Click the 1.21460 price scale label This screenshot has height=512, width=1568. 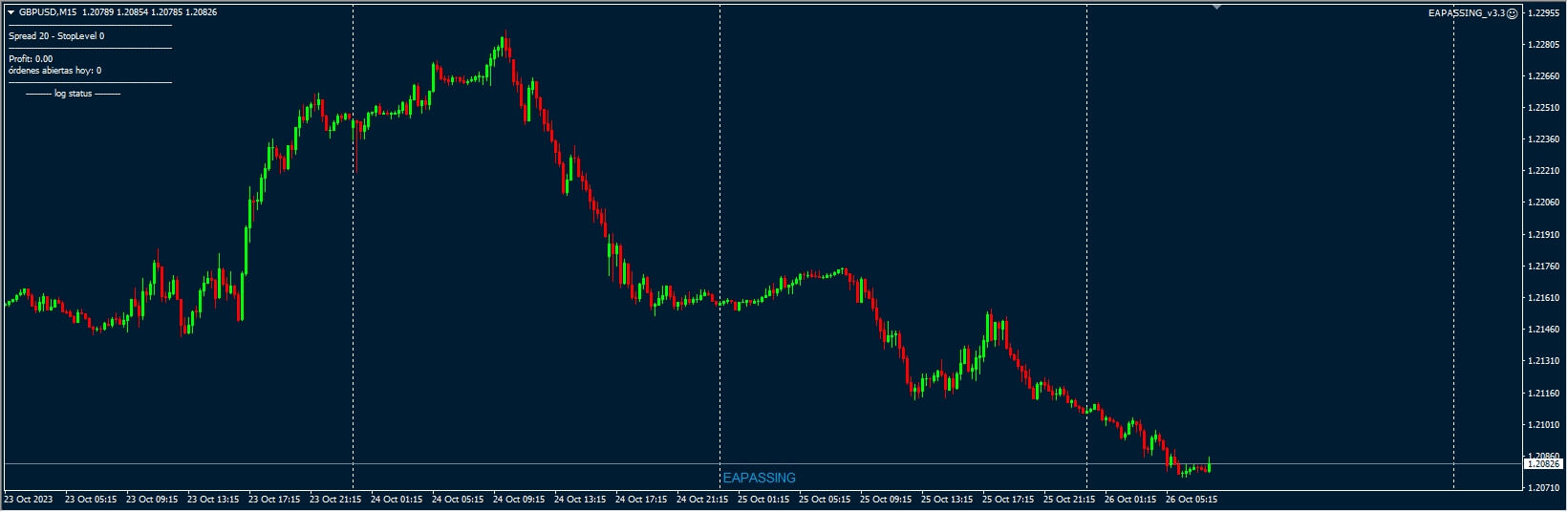pyautogui.click(x=1545, y=330)
